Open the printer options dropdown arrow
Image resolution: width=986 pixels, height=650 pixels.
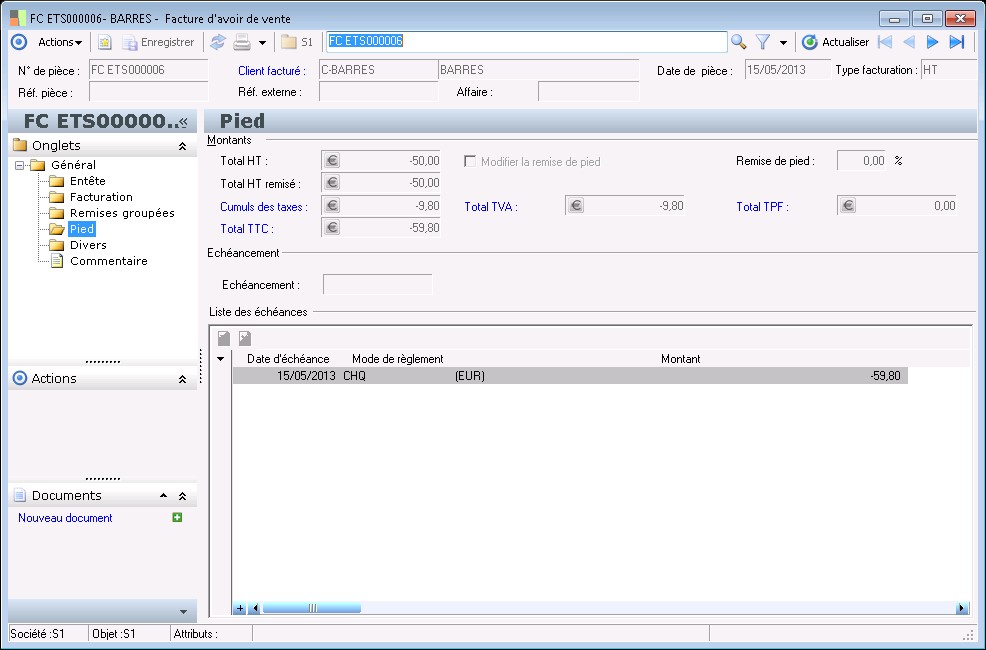point(262,43)
